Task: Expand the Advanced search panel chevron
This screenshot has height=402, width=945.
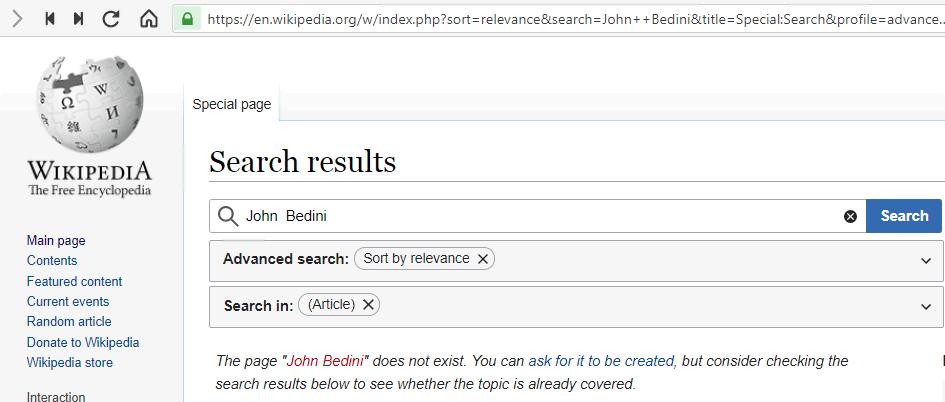Action: click(926, 260)
